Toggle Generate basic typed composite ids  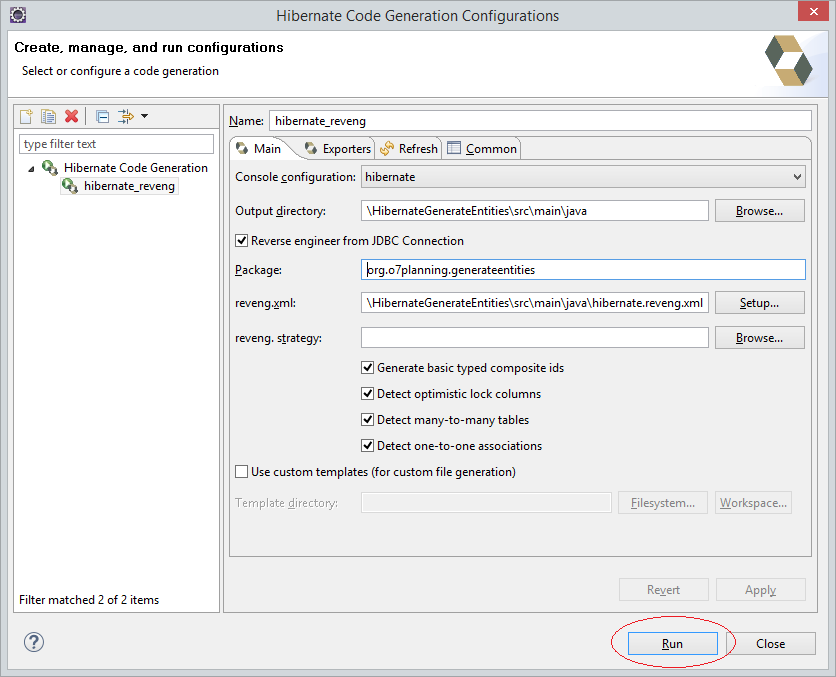367,368
